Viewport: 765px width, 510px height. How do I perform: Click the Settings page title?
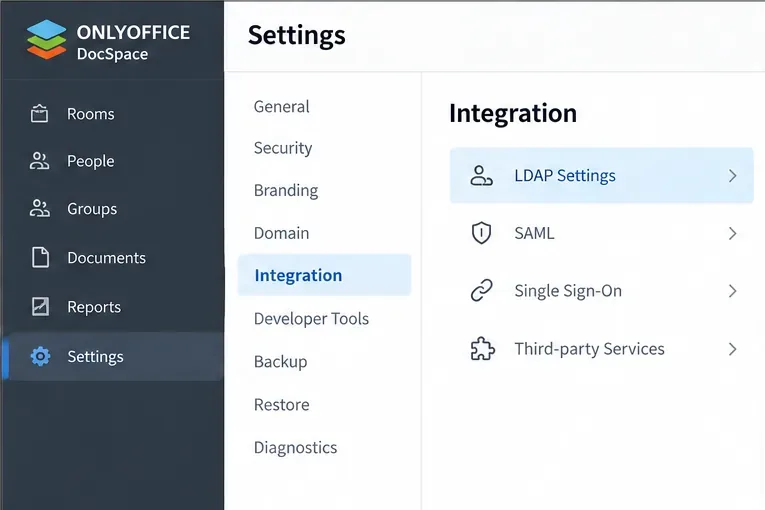pos(297,35)
